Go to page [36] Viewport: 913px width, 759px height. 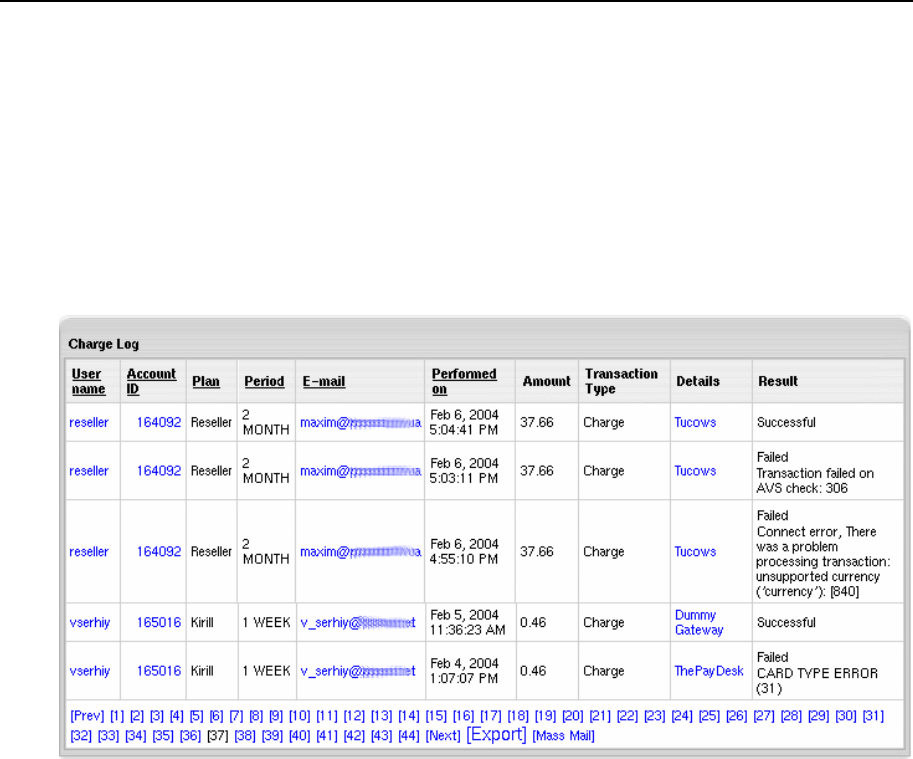point(190,736)
